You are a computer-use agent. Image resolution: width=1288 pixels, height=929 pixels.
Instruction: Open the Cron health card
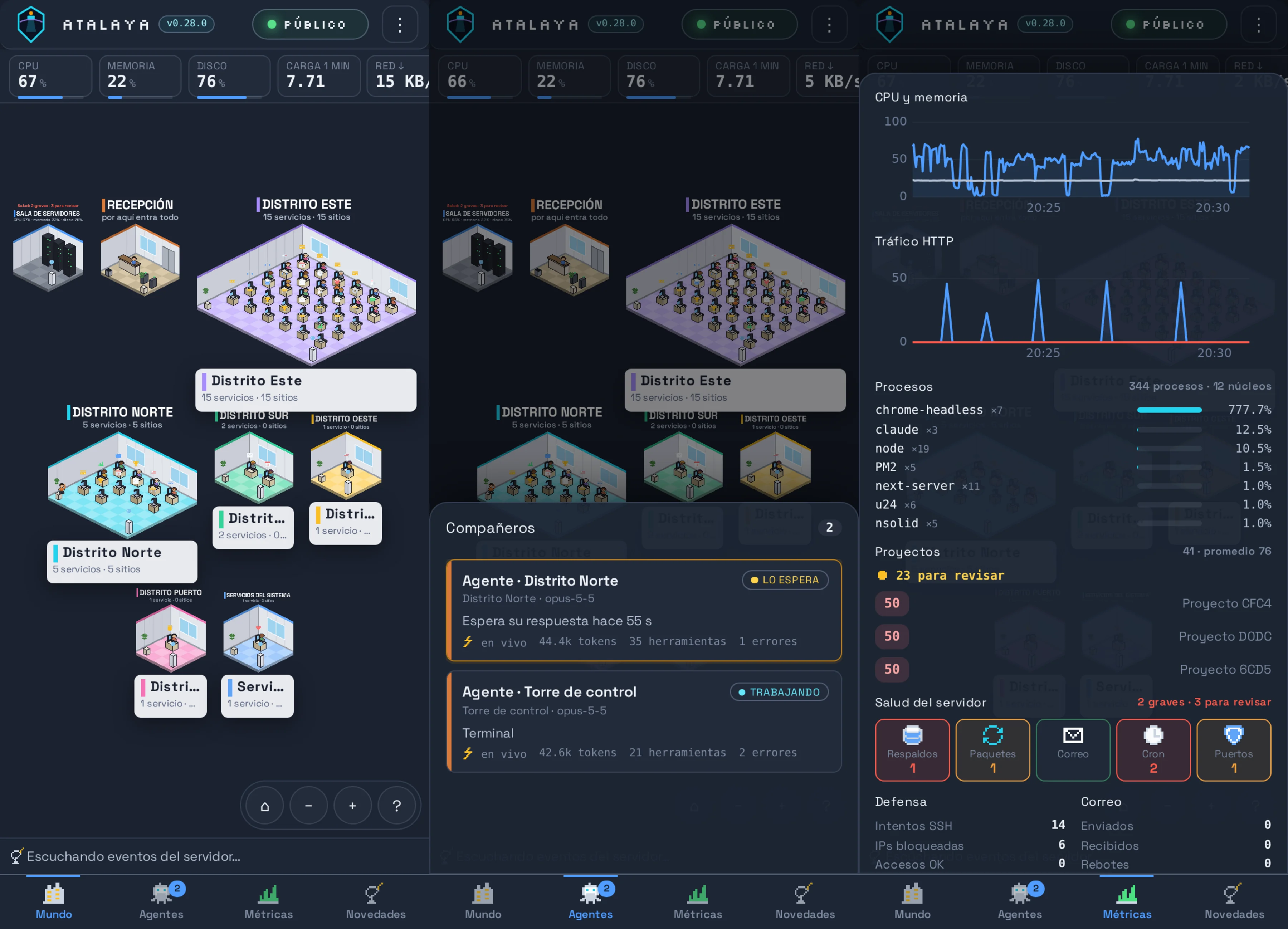1153,750
